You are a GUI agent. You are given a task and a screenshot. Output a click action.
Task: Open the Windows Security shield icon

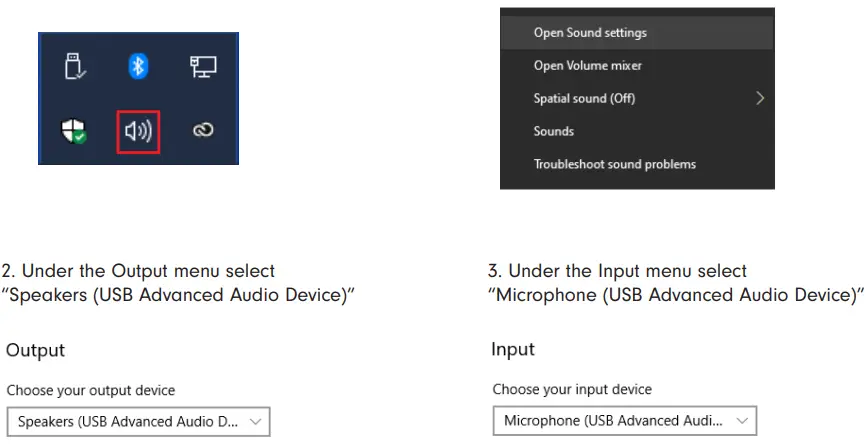(75, 131)
